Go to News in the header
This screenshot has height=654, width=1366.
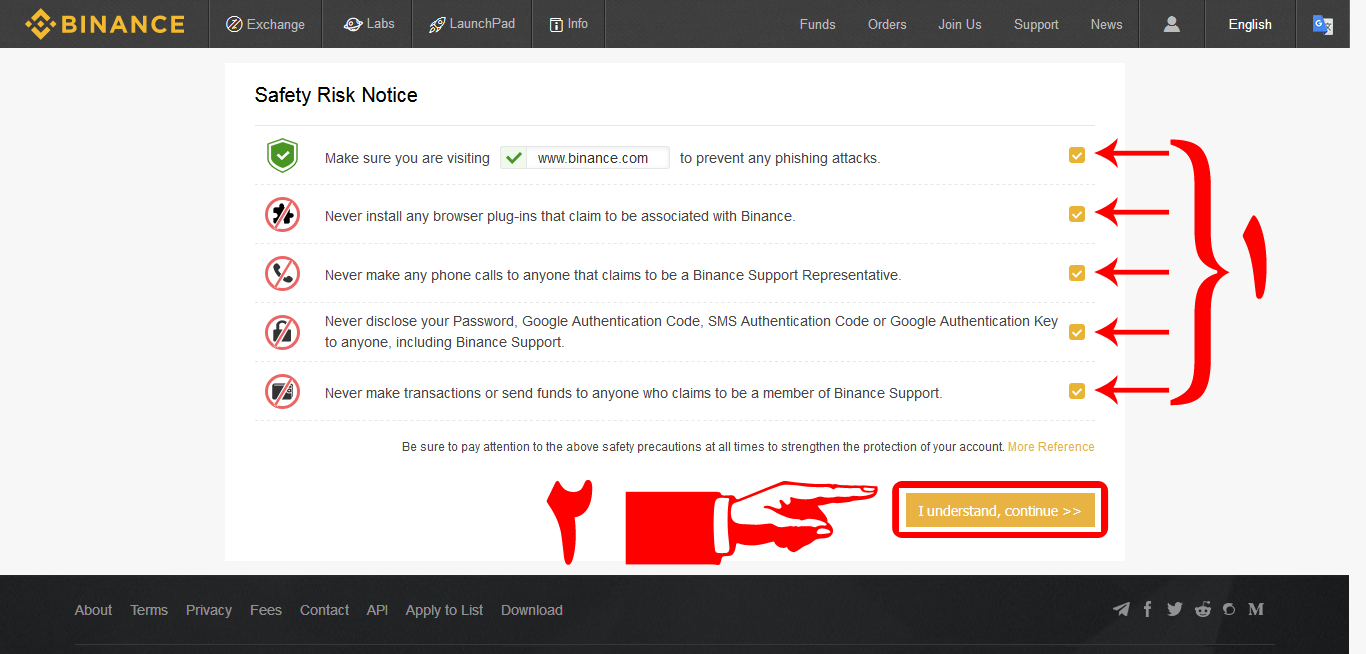(x=1106, y=24)
